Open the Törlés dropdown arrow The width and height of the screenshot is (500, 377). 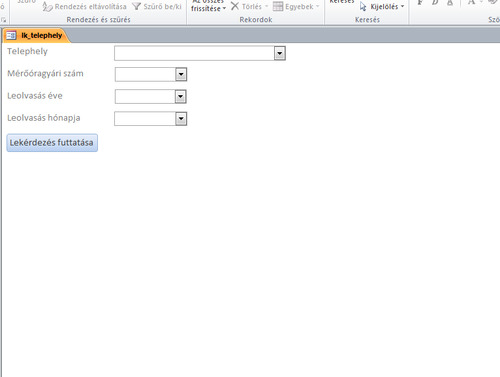pos(266,6)
